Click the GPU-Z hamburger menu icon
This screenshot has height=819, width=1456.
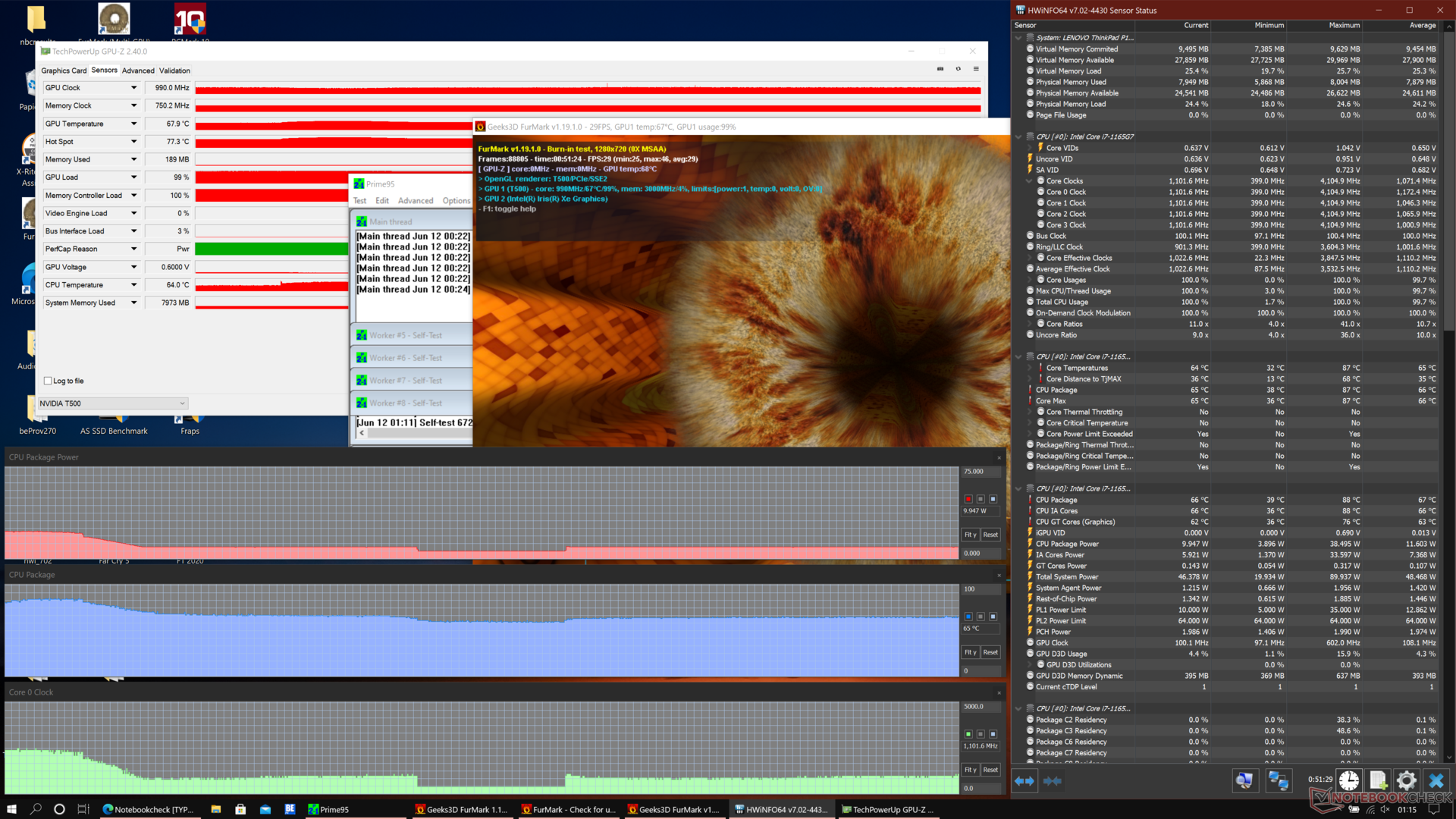(976, 69)
